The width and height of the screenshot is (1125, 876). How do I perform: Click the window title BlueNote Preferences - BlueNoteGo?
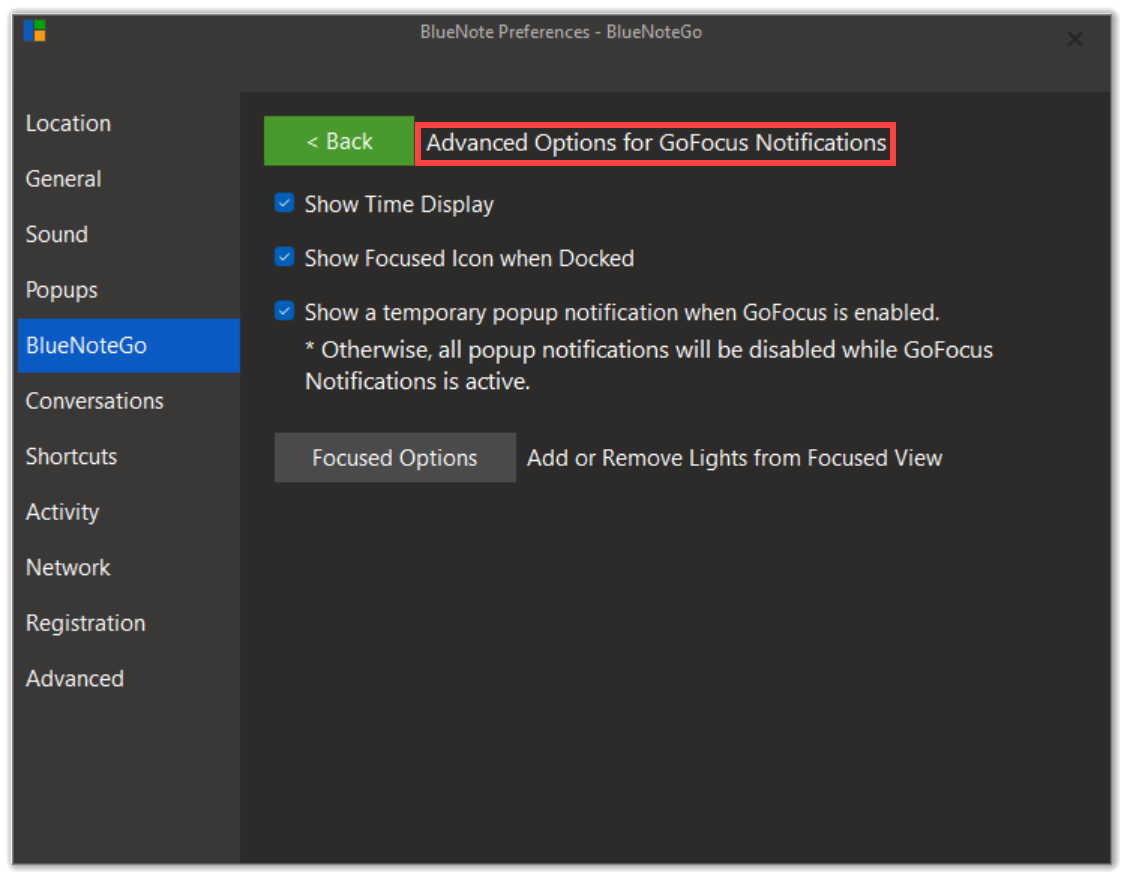[560, 32]
